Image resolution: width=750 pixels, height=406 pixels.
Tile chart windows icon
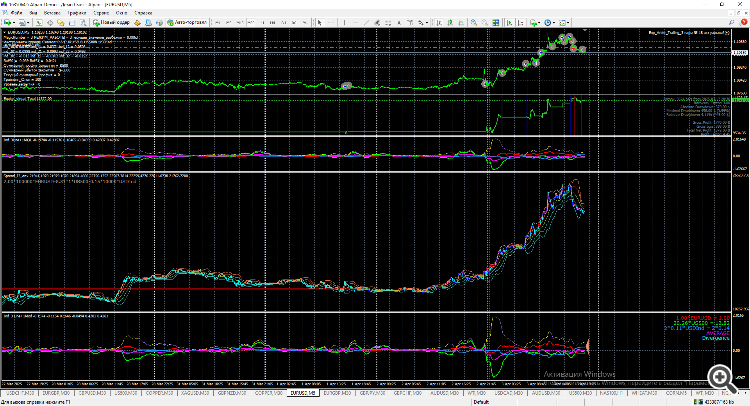coord(496,22)
